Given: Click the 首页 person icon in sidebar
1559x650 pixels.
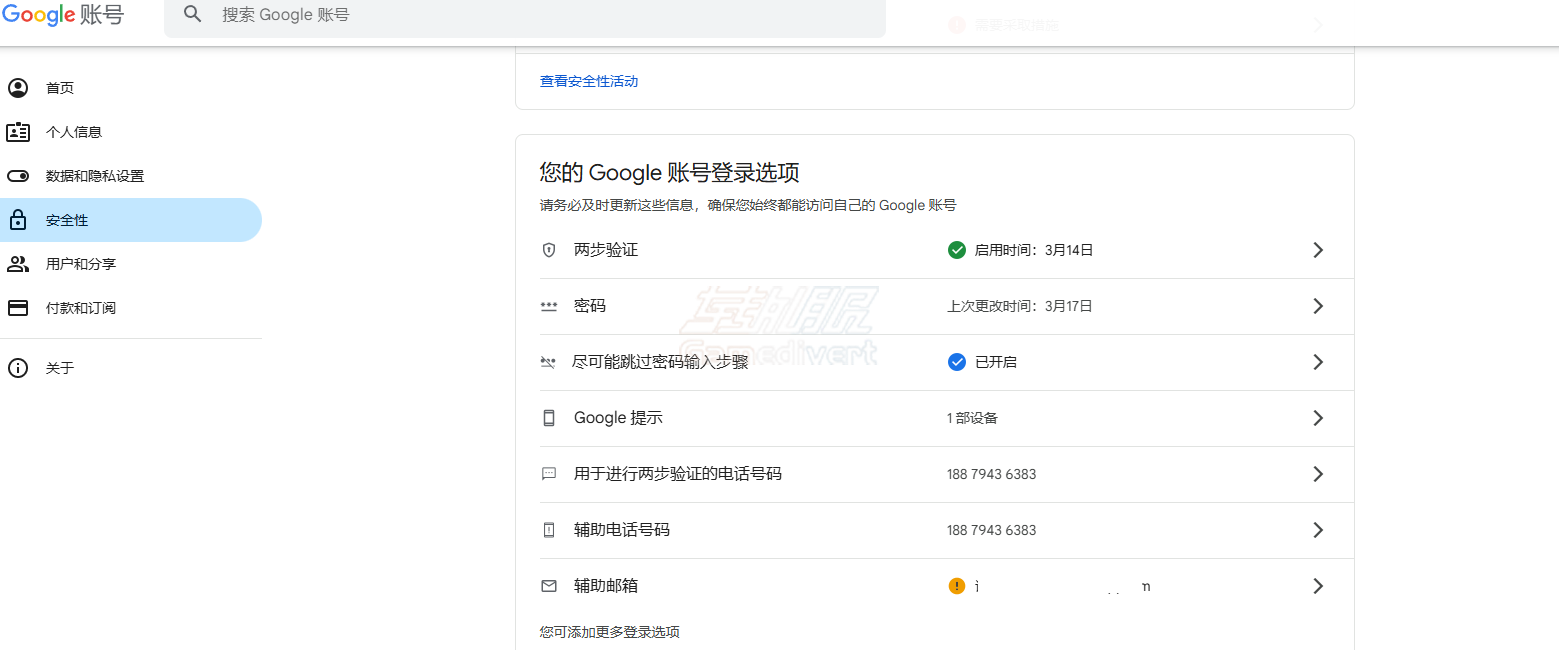Looking at the screenshot, I should pos(18,88).
